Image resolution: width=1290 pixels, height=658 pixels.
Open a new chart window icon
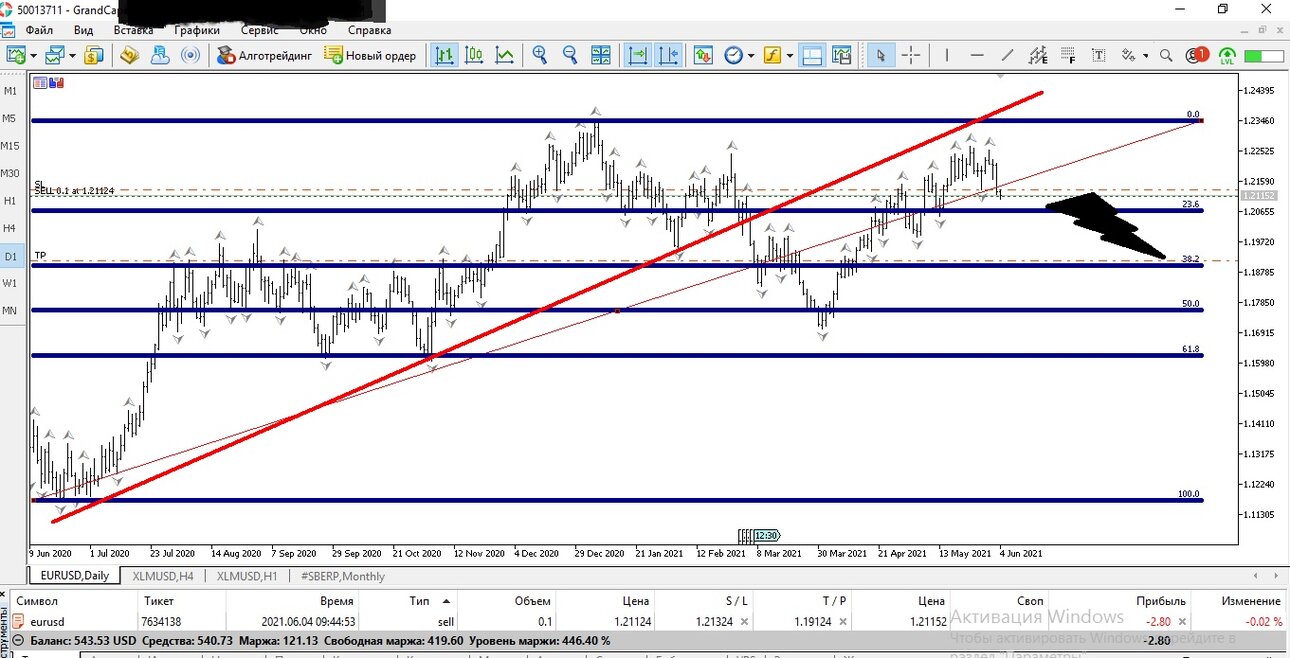click(15, 55)
